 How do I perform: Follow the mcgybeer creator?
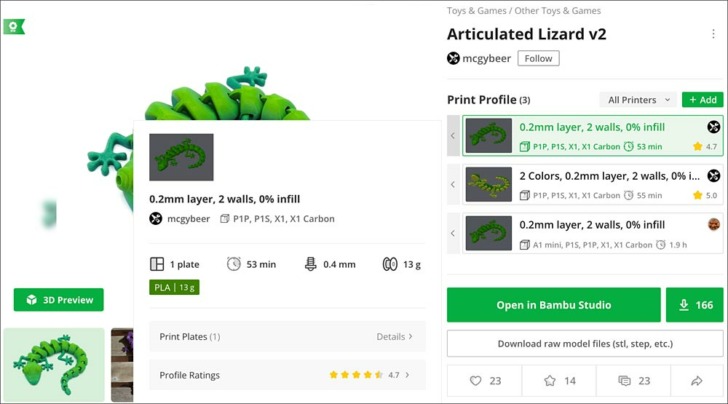[x=538, y=58]
